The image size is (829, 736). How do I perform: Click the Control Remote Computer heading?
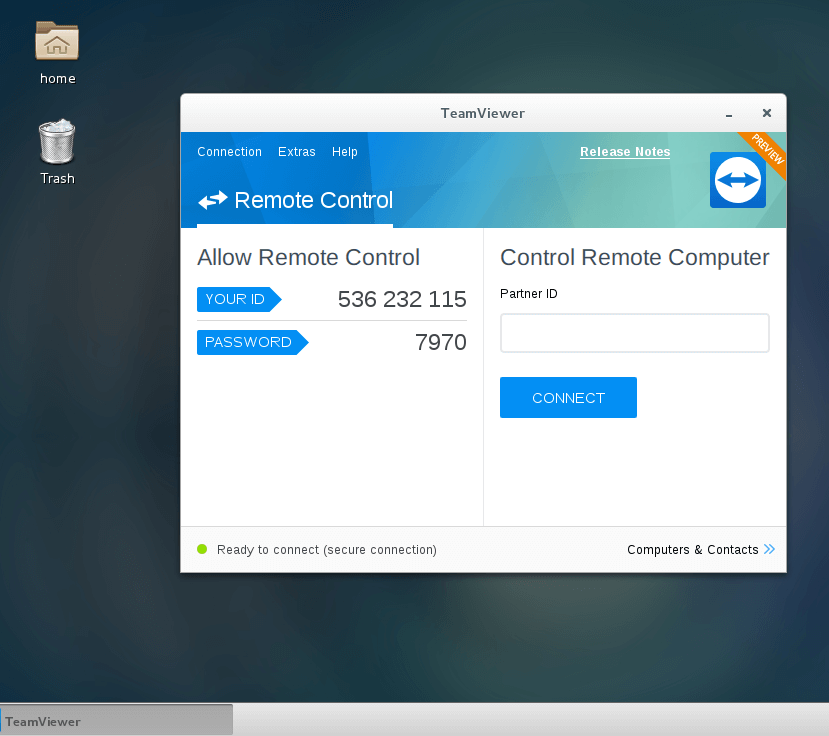point(634,257)
